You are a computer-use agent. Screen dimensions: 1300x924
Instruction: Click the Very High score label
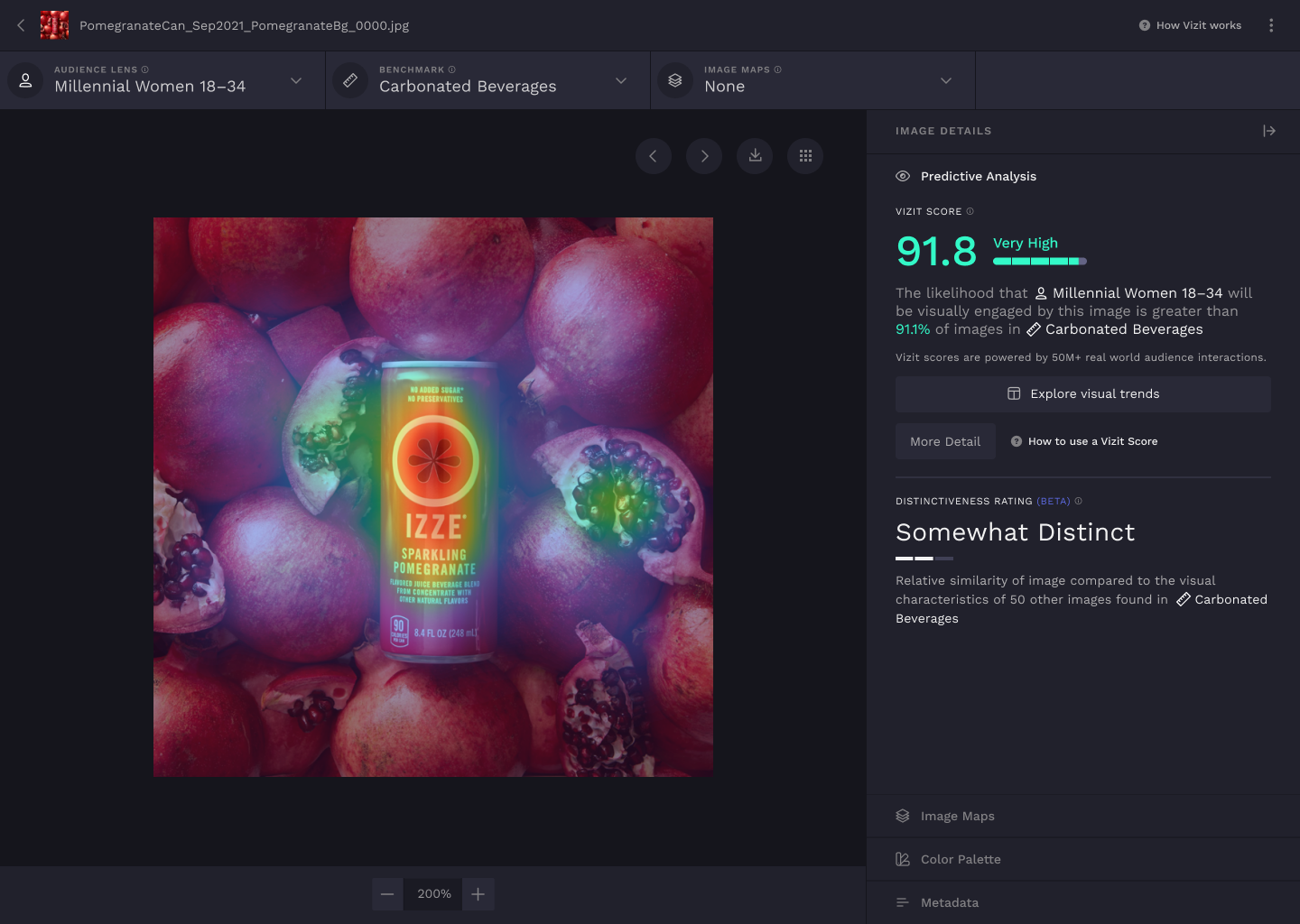click(1026, 243)
